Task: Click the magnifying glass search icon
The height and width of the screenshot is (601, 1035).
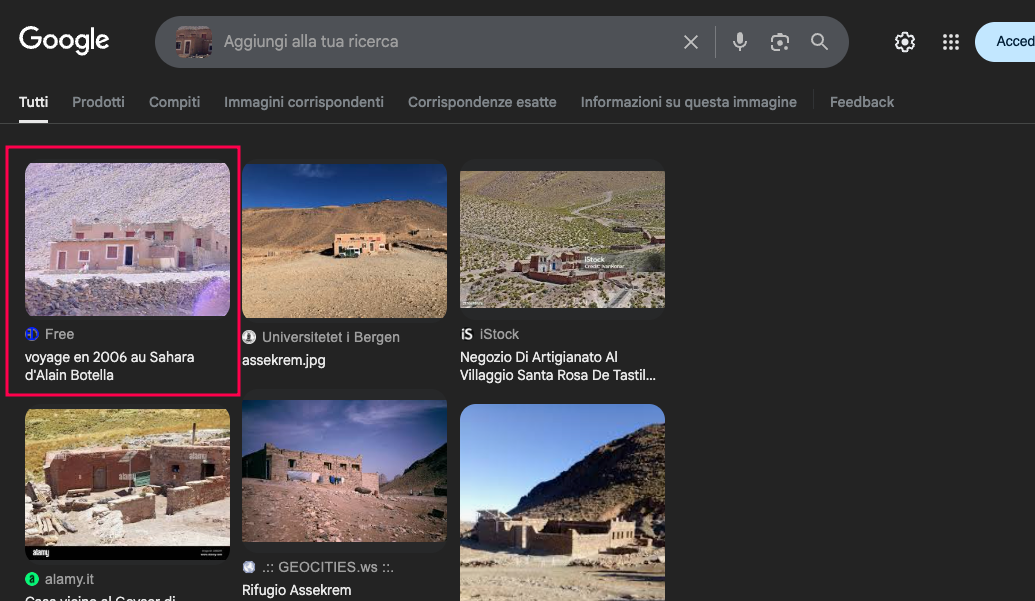Action: 820,42
